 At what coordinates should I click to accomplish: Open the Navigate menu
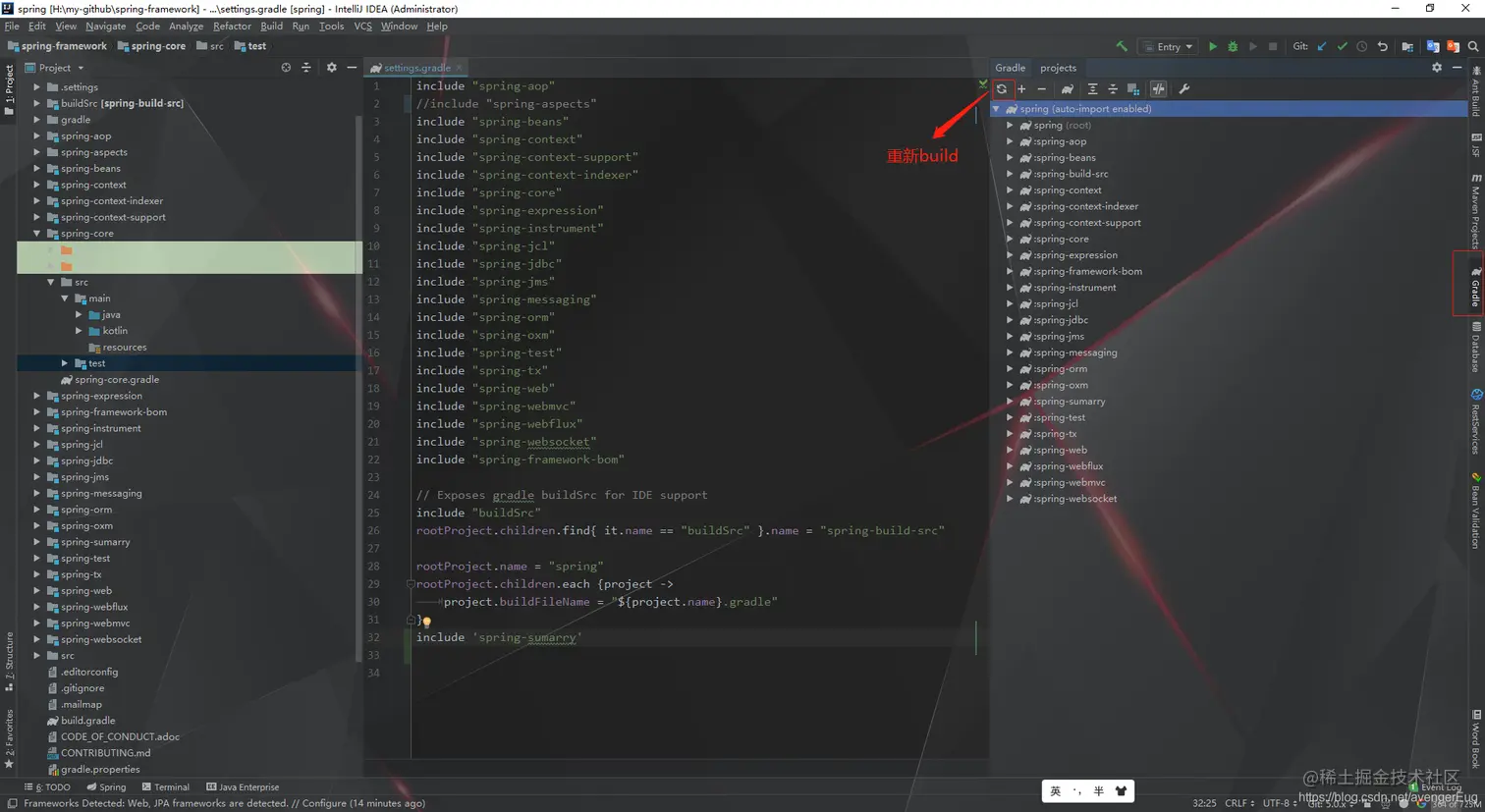pyautogui.click(x=105, y=27)
